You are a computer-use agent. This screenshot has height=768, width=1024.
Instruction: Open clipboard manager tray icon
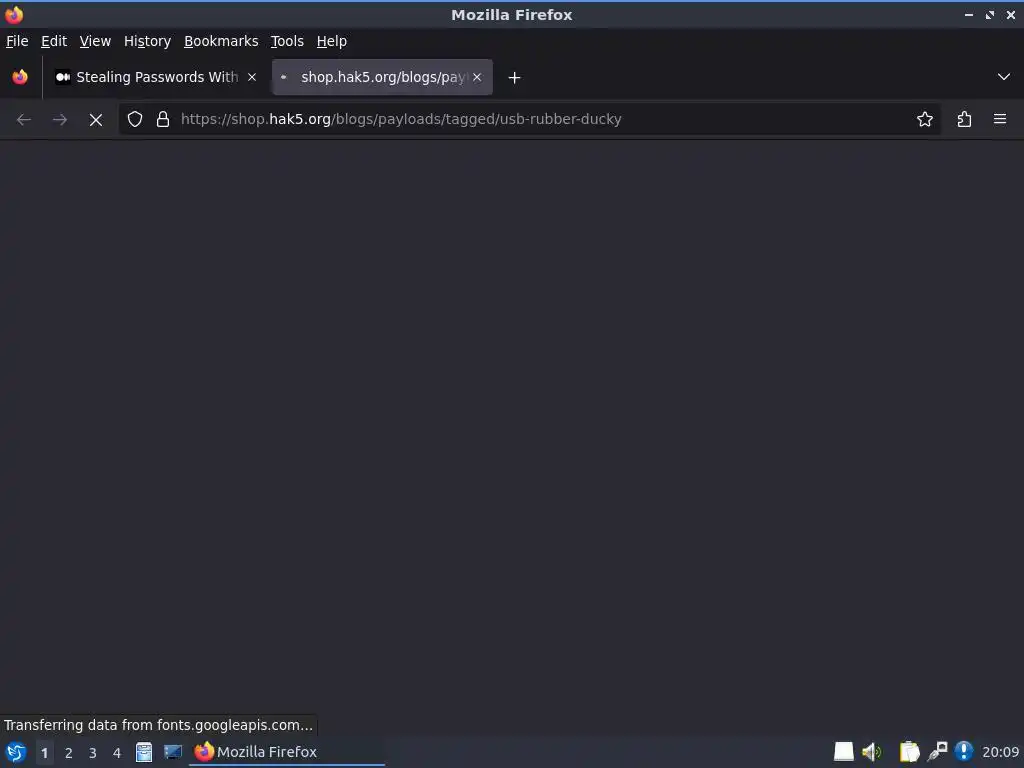point(909,752)
